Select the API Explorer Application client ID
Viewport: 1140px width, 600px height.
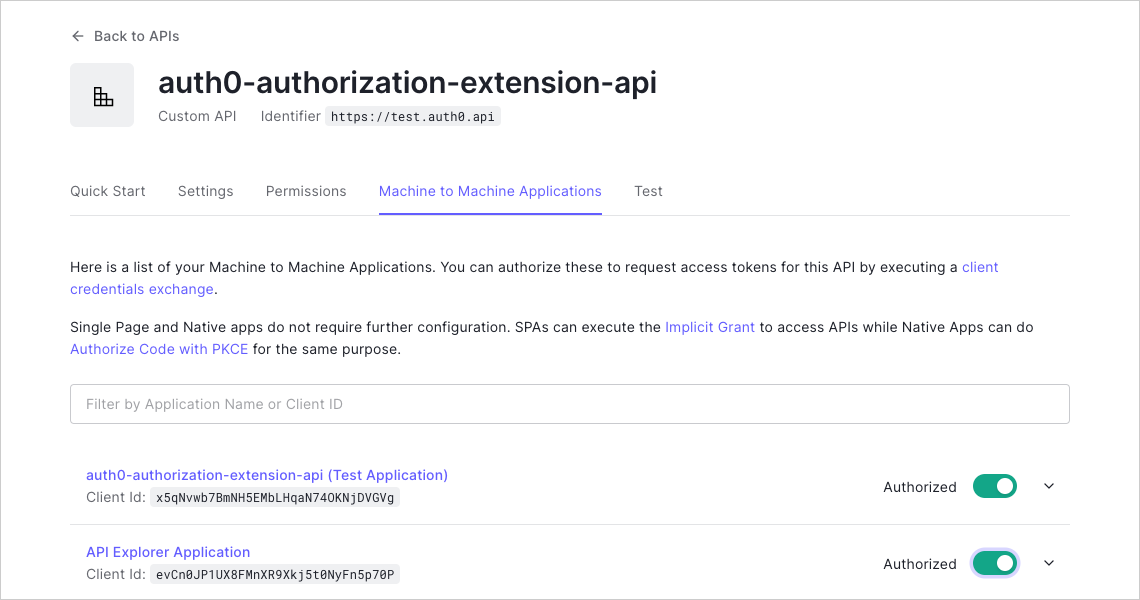[274, 574]
